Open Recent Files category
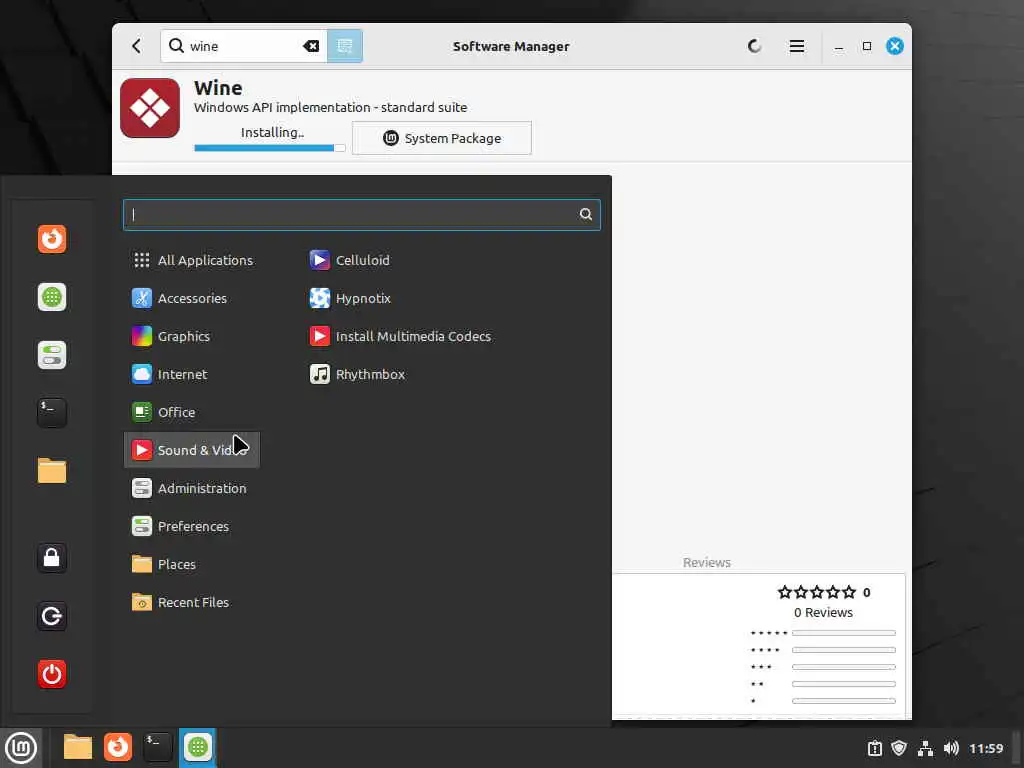Viewport: 1024px width, 768px height. click(192, 602)
